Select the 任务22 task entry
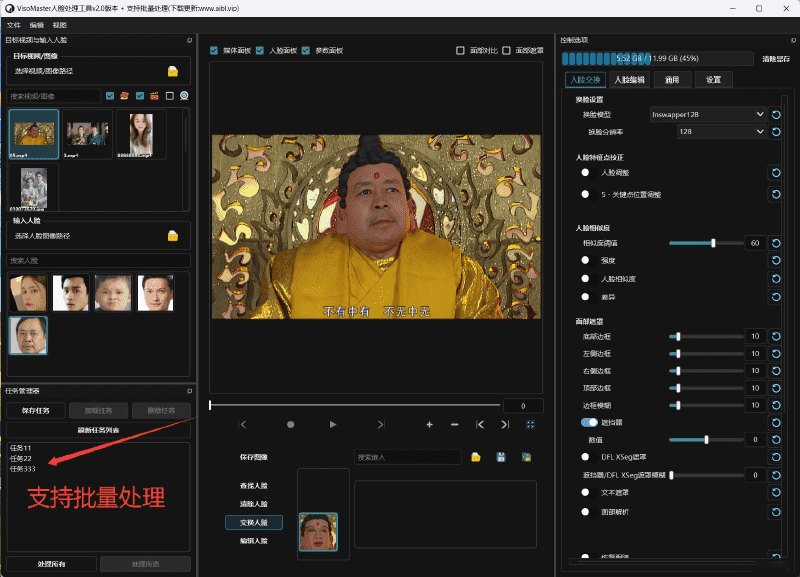Screen dimensions: 800x577 21,458
